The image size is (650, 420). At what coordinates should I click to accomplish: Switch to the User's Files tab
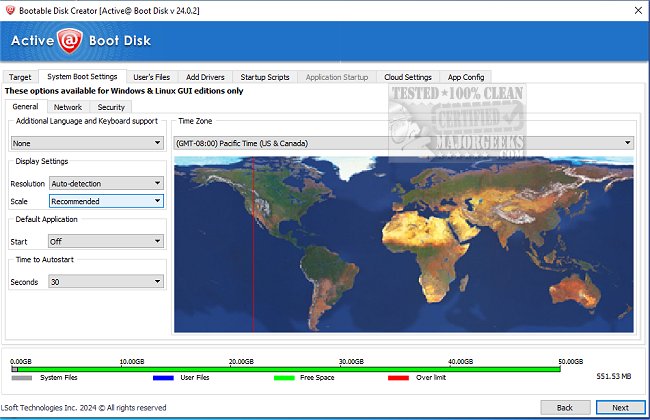tap(150, 77)
